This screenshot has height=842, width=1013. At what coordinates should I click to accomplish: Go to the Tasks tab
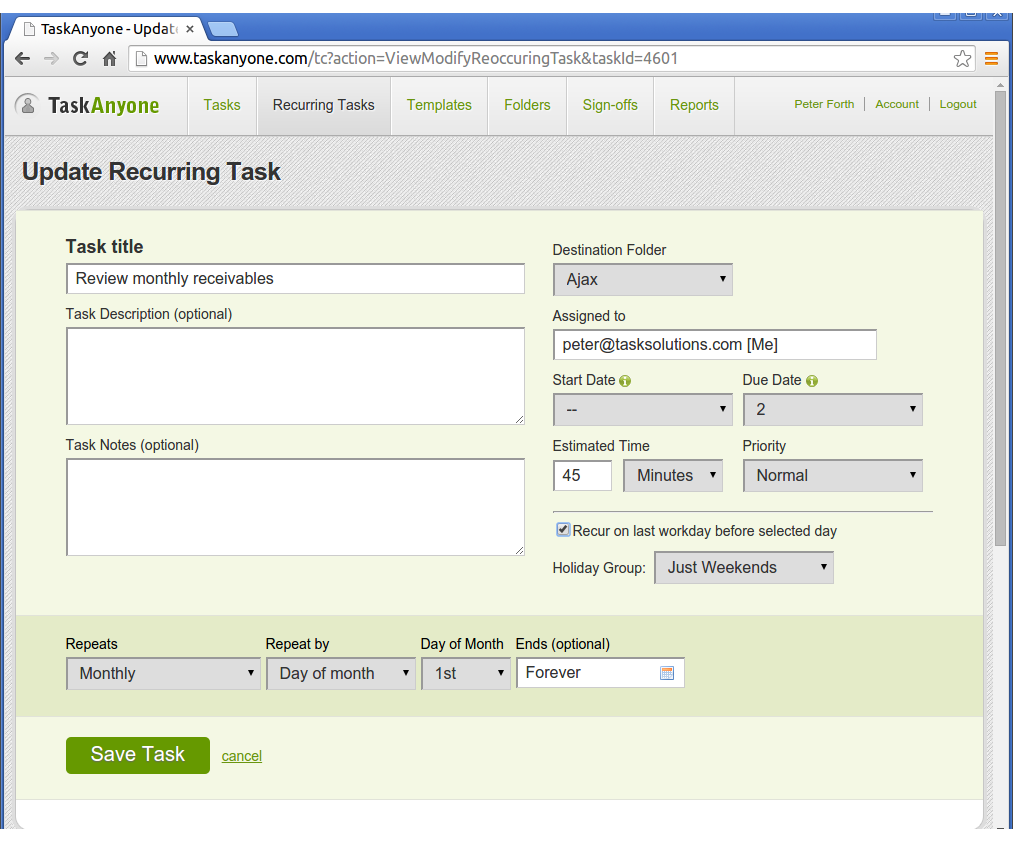(222, 105)
